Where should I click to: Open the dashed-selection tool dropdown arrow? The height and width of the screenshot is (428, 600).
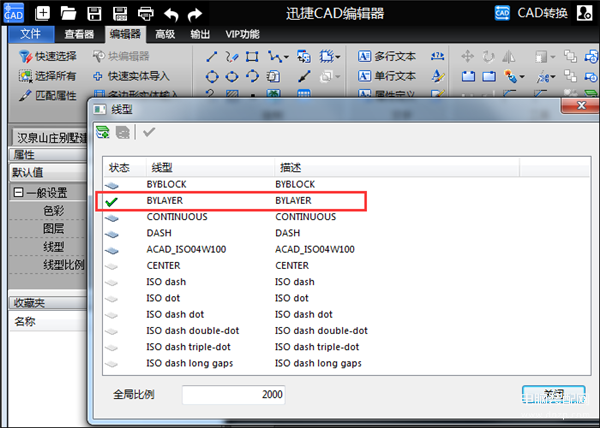tap(338, 58)
